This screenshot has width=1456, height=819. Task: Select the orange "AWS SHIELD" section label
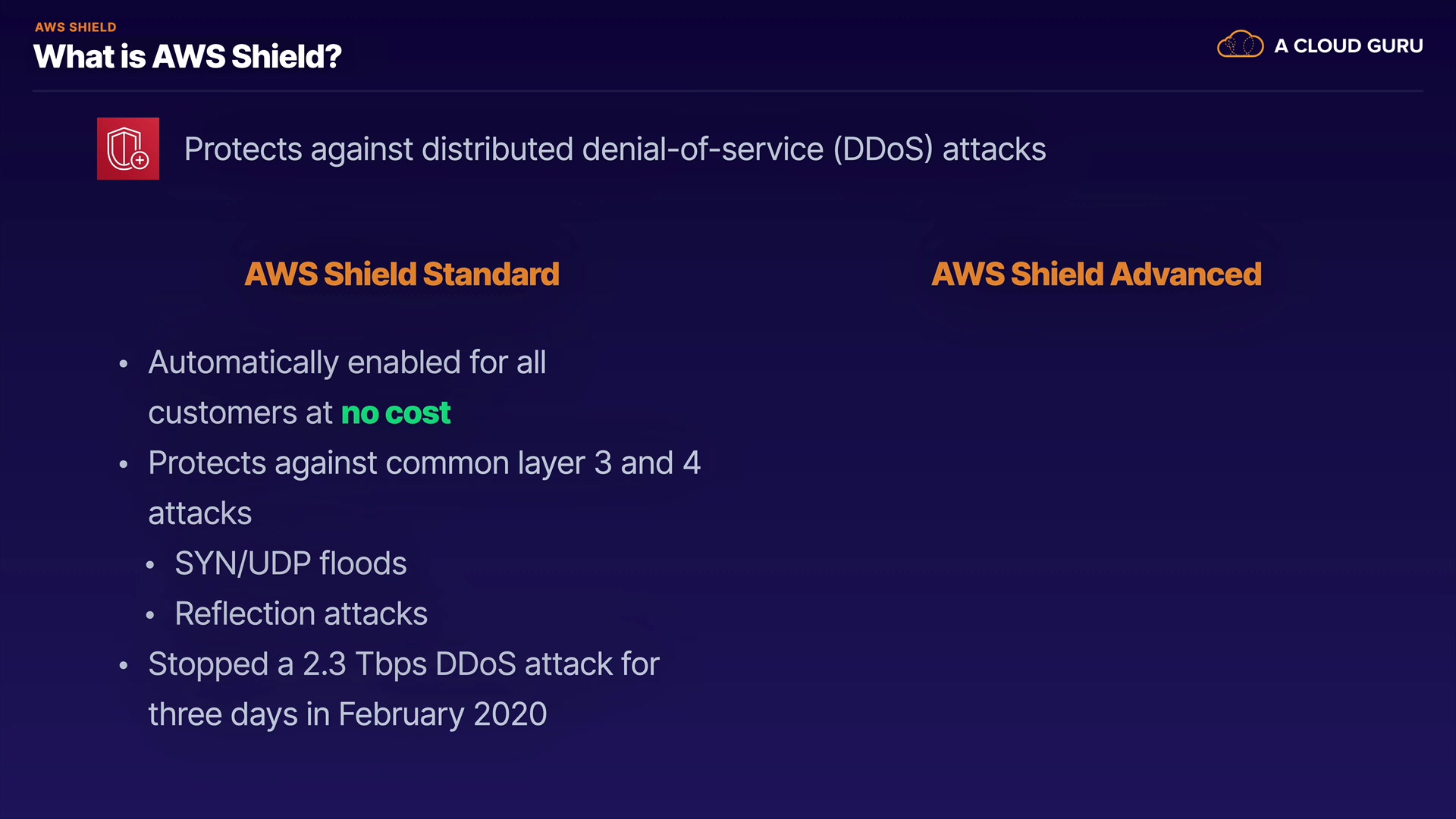[76, 27]
